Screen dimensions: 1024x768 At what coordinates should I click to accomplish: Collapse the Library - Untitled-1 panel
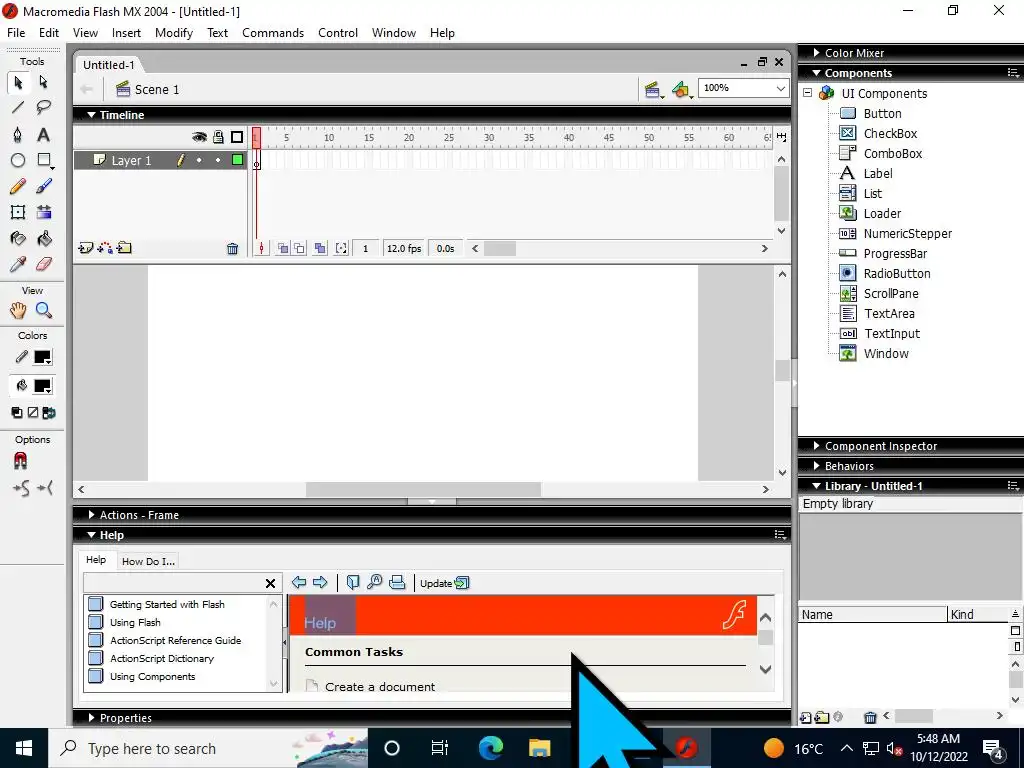816,486
